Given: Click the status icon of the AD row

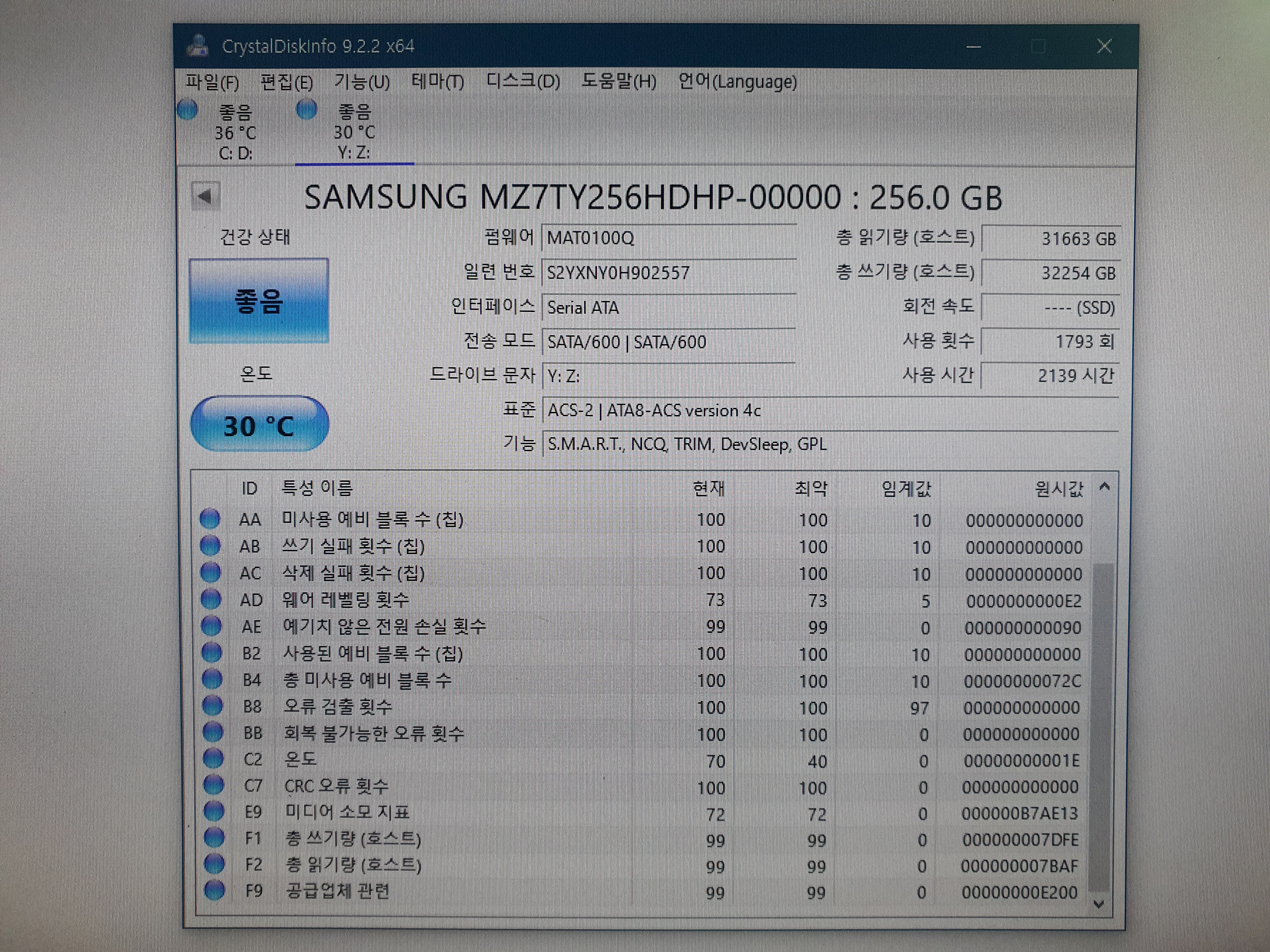Looking at the screenshot, I should (x=211, y=598).
